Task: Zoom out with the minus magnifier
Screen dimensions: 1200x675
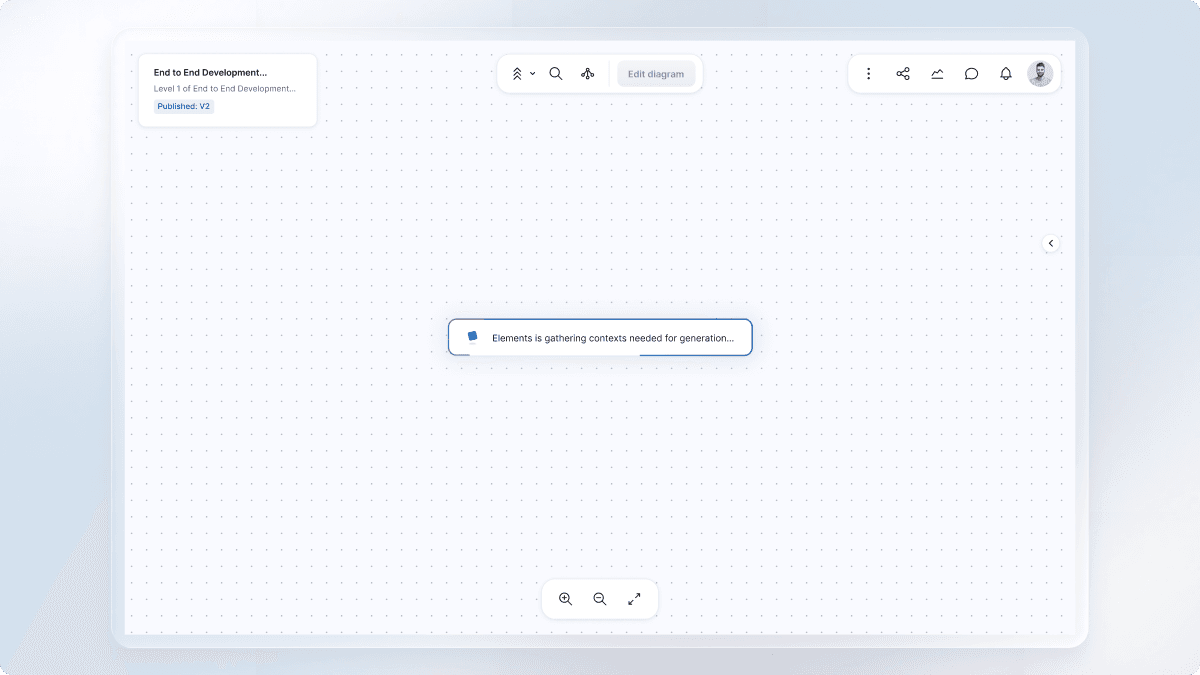Action: 600,599
